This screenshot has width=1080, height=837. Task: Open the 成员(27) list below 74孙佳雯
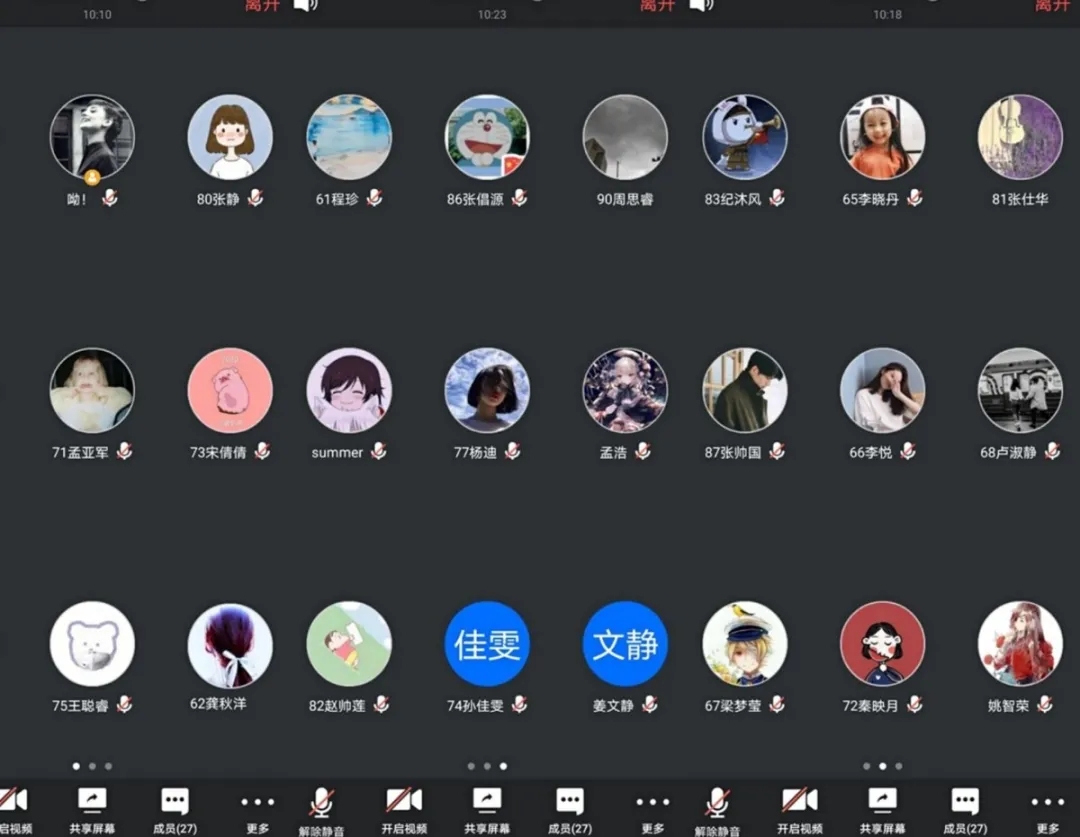569,808
